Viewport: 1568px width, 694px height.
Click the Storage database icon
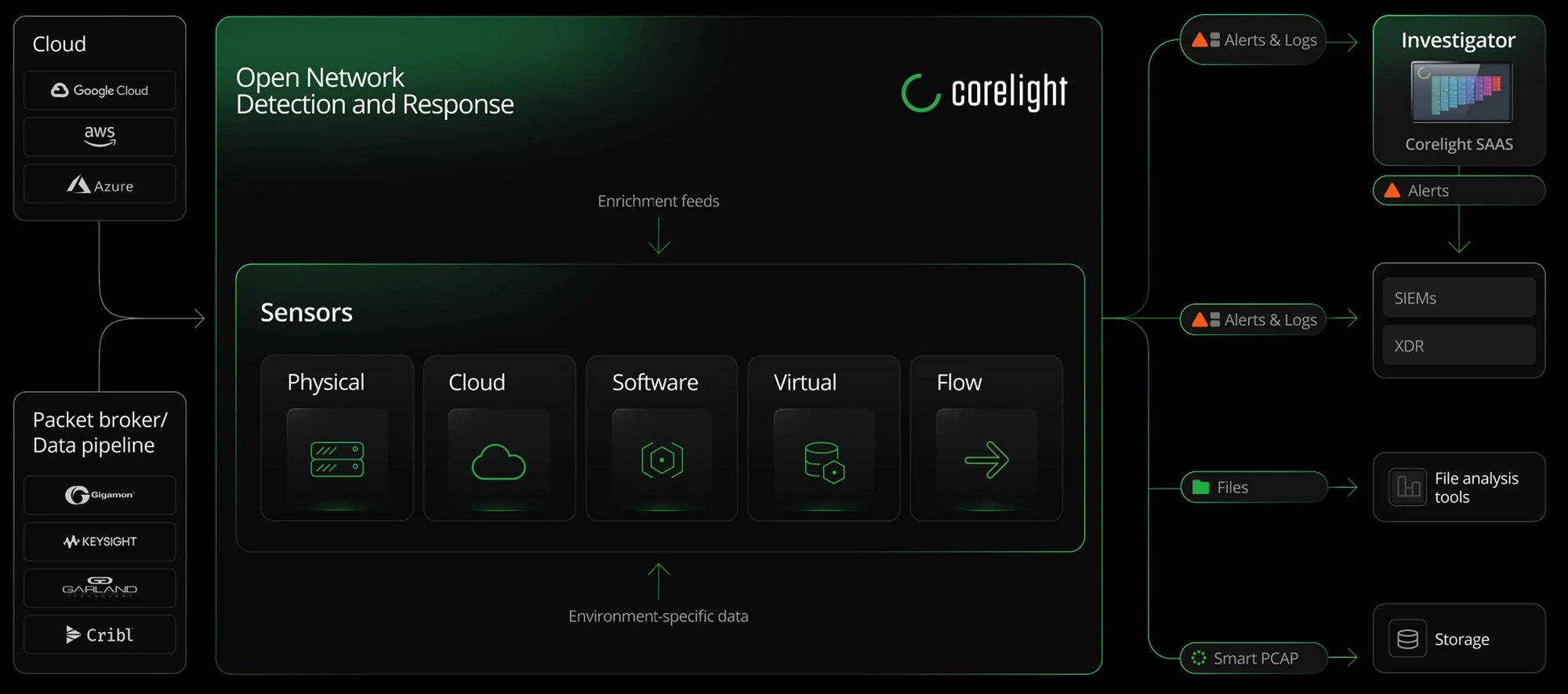coord(1407,639)
